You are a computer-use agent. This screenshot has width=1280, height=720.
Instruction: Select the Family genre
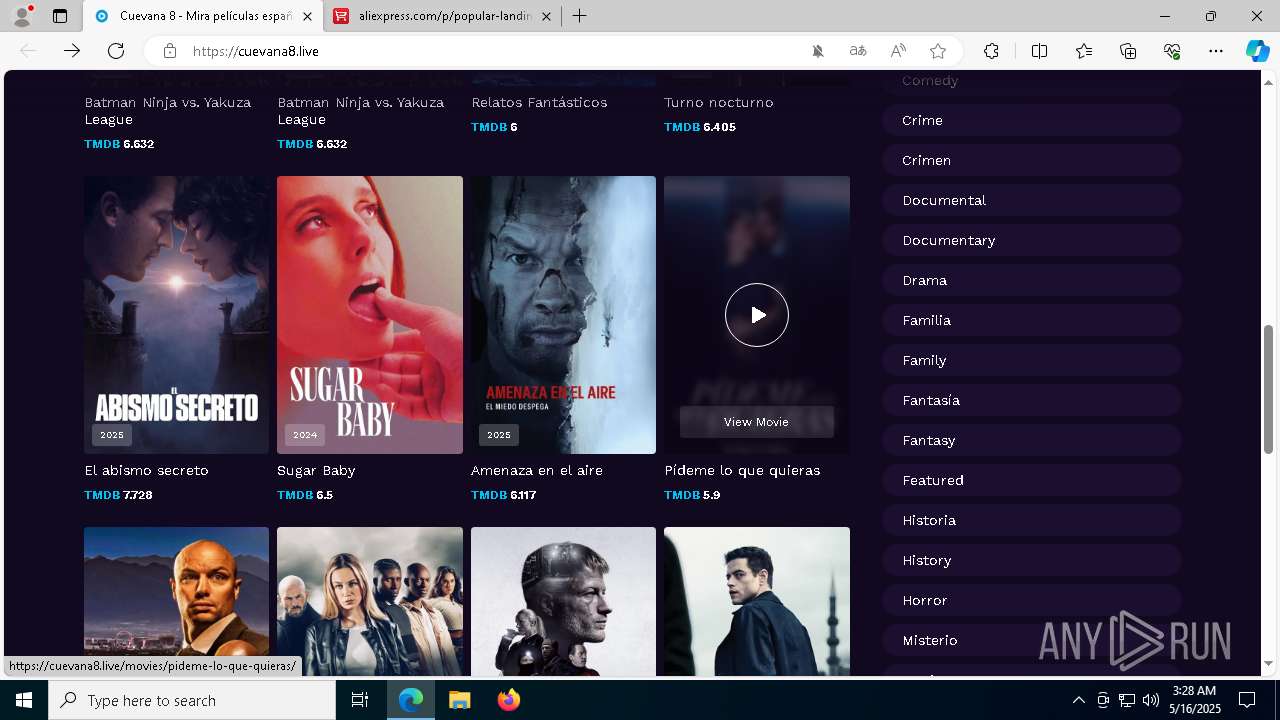pyautogui.click(x=1031, y=360)
